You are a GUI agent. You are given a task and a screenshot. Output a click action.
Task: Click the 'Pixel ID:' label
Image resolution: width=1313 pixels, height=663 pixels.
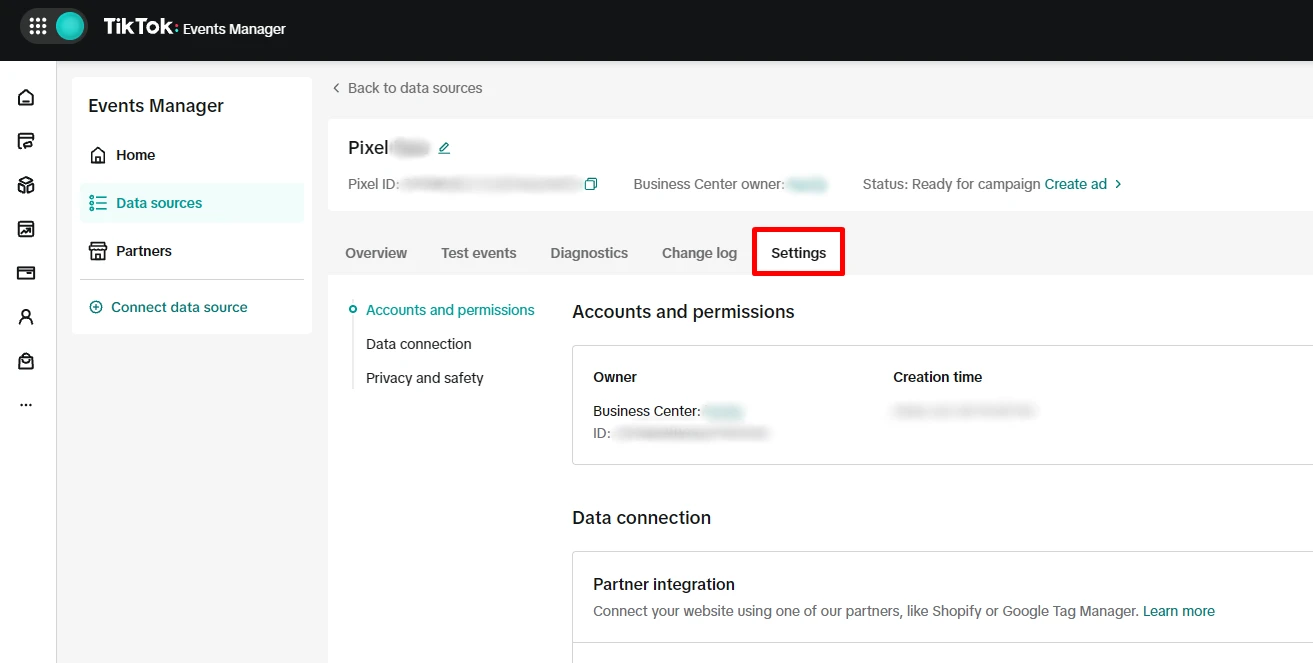tap(374, 184)
